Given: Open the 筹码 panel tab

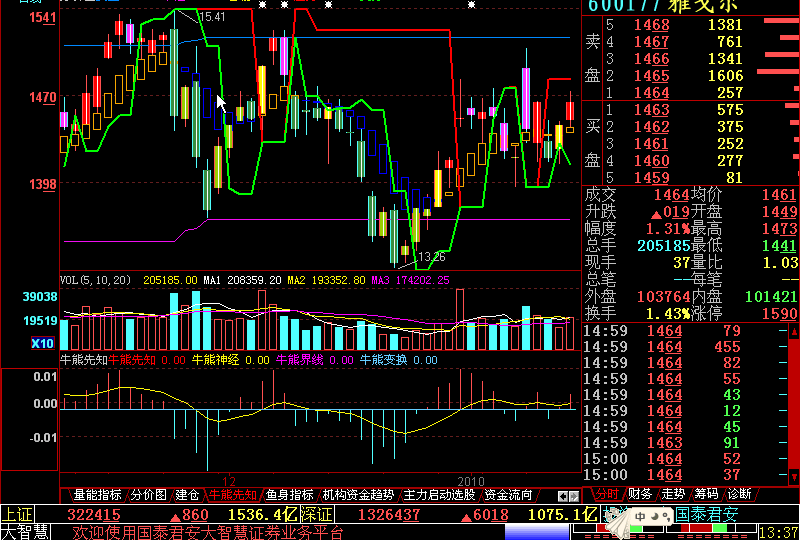Looking at the screenshot, I should [x=707, y=494].
